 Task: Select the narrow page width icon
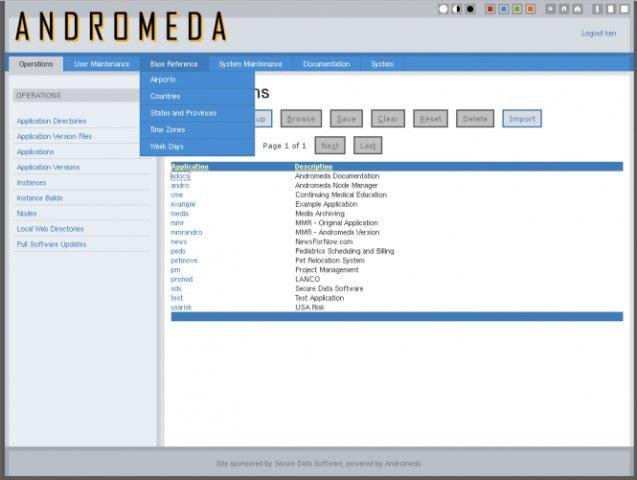coord(598,9)
